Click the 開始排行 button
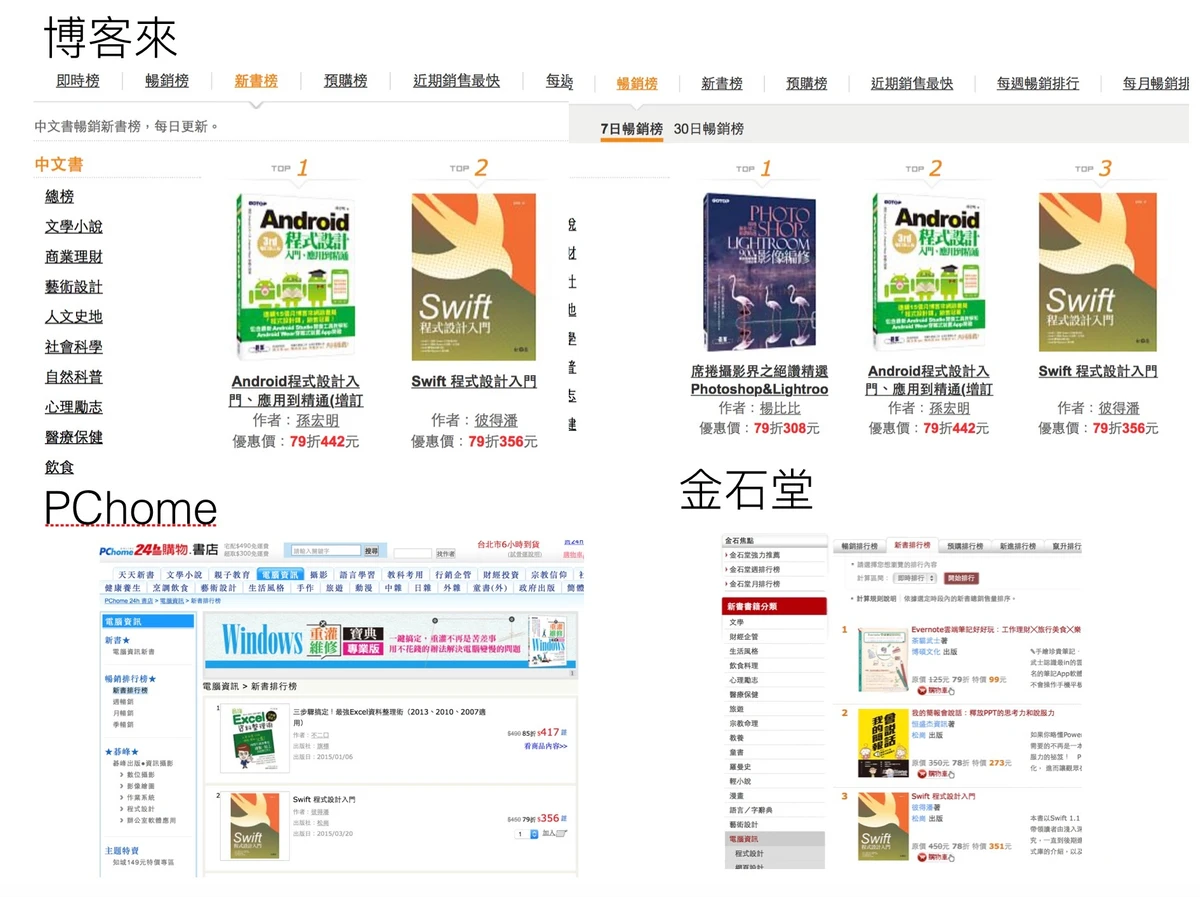The image size is (1200, 897). [x=961, y=577]
